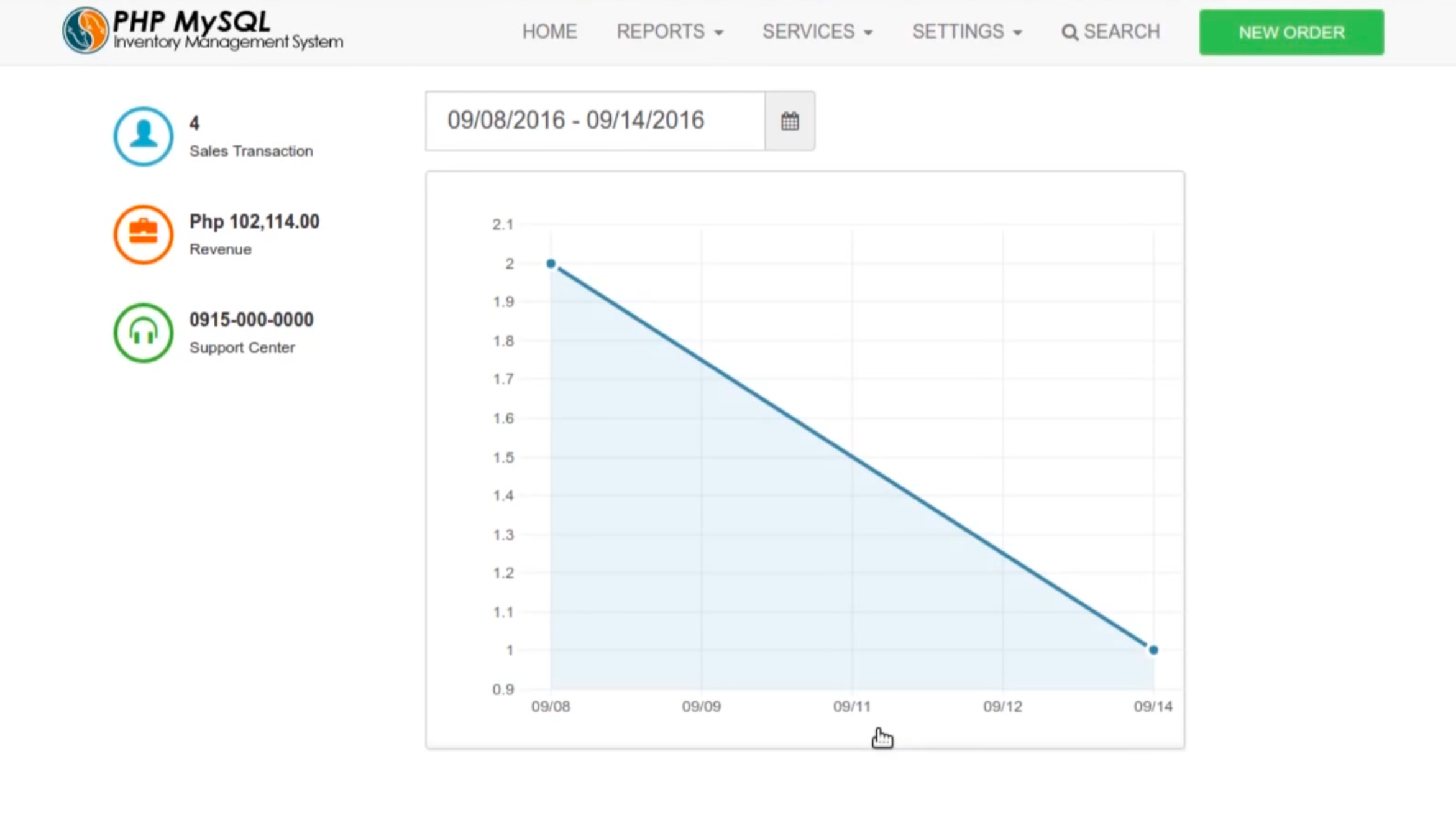Expand the SERVICES dropdown menu
This screenshot has width=1456, height=833.
tap(817, 32)
